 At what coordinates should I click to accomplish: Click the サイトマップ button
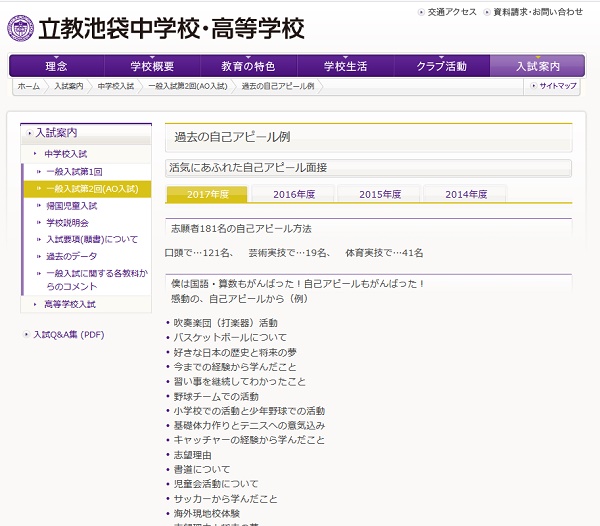pyautogui.click(x=553, y=87)
